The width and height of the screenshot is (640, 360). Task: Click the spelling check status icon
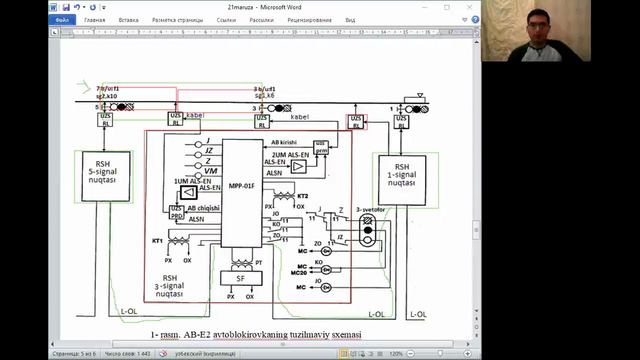coord(163,354)
